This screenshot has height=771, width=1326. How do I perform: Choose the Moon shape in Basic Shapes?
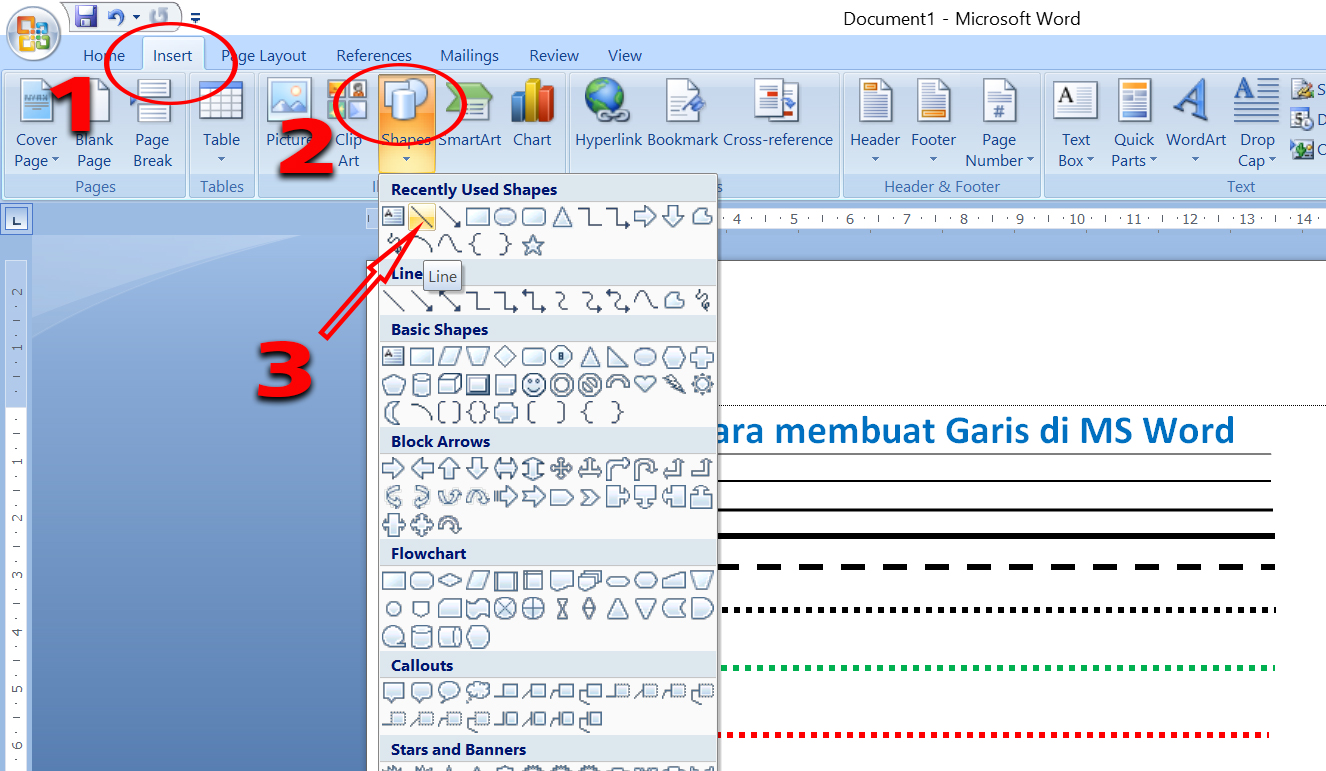[394, 412]
